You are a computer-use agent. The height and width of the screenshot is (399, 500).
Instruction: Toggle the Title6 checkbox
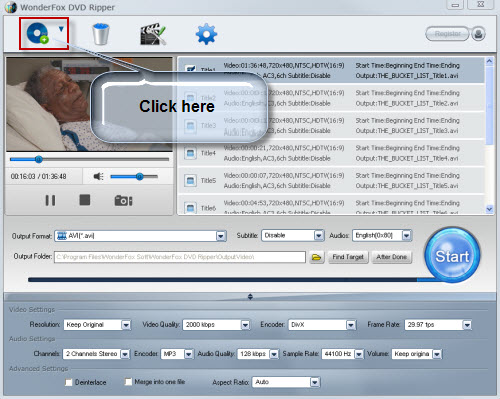[190, 208]
